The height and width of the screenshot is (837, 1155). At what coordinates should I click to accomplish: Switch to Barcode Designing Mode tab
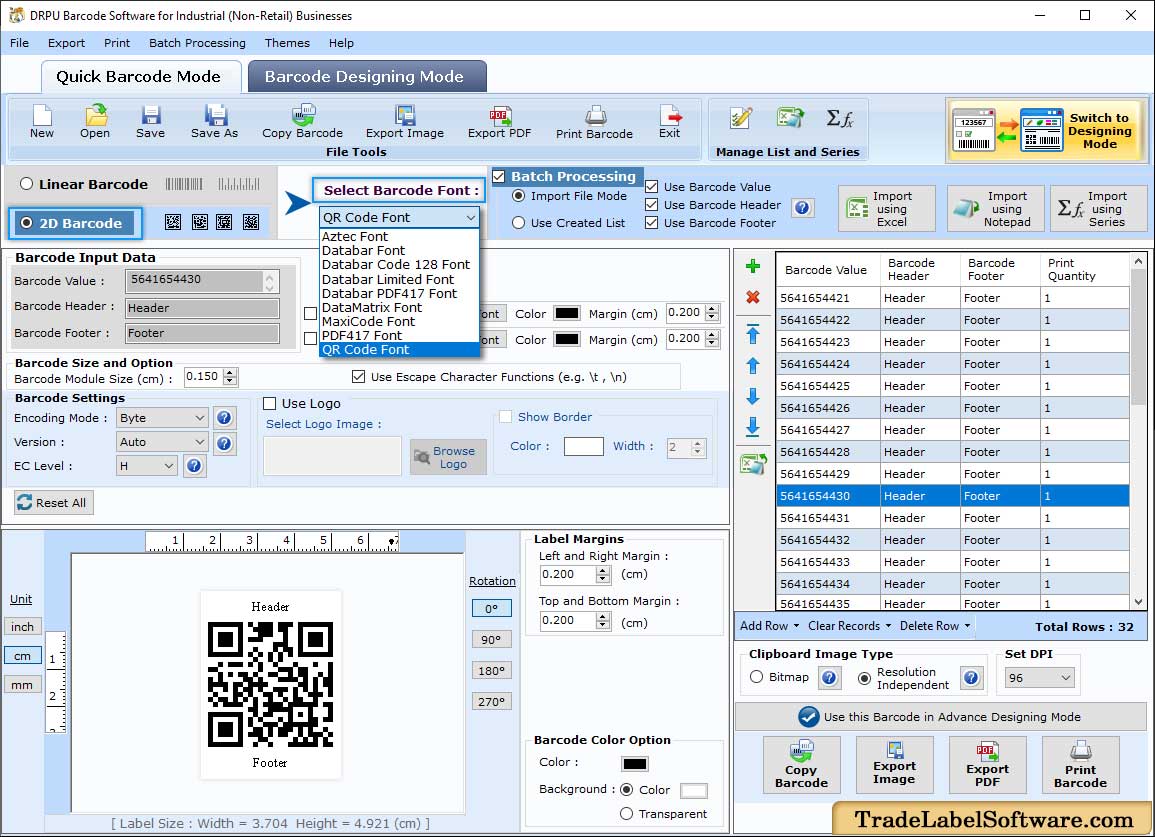(x=365, y=77)
